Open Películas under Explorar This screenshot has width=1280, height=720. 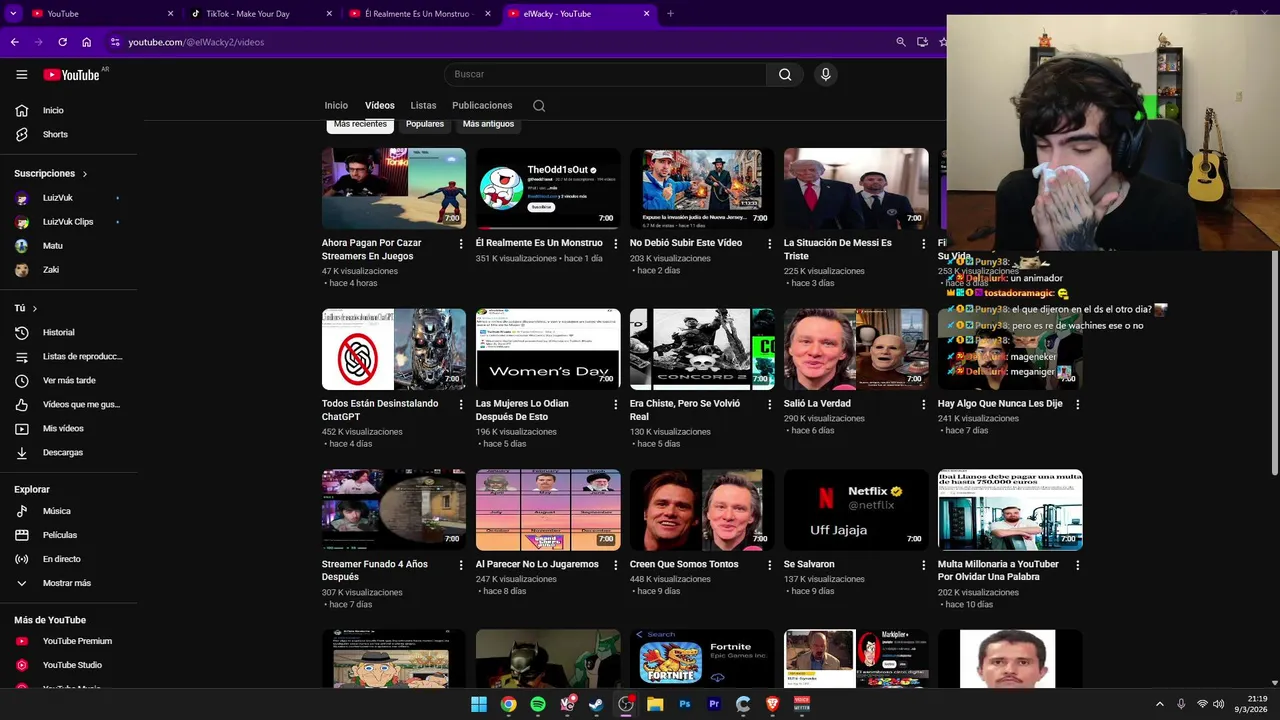pyautogui.click(x=69, y=535)
